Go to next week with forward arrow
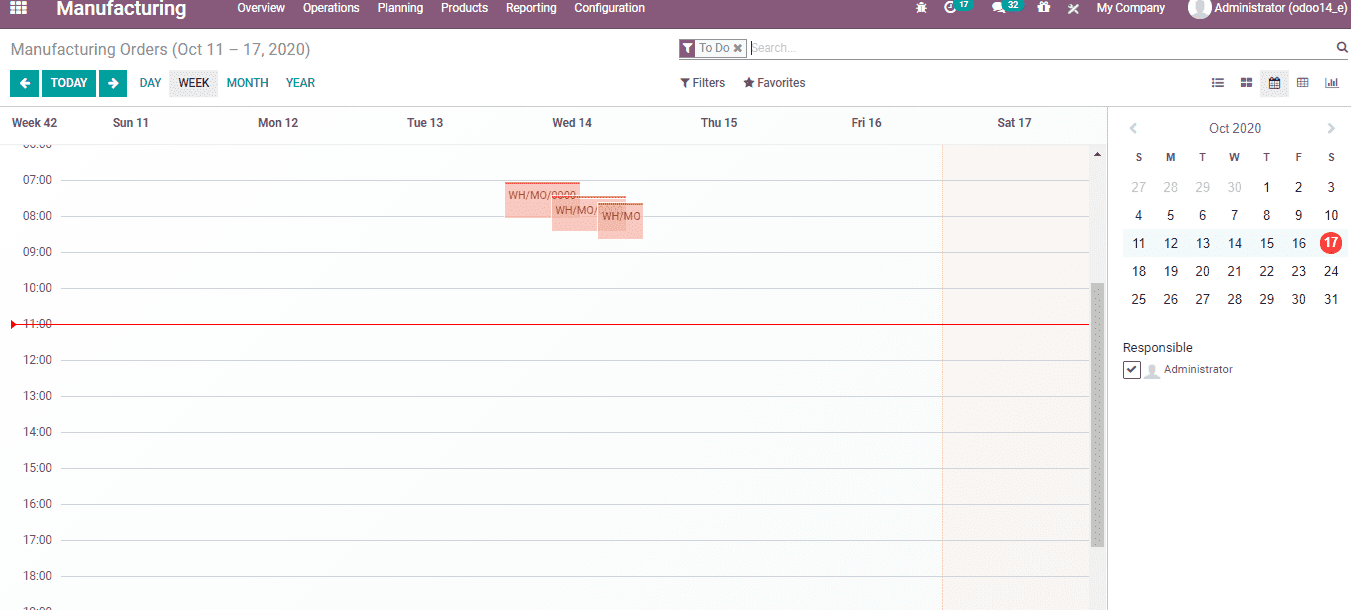 point(112,83)
